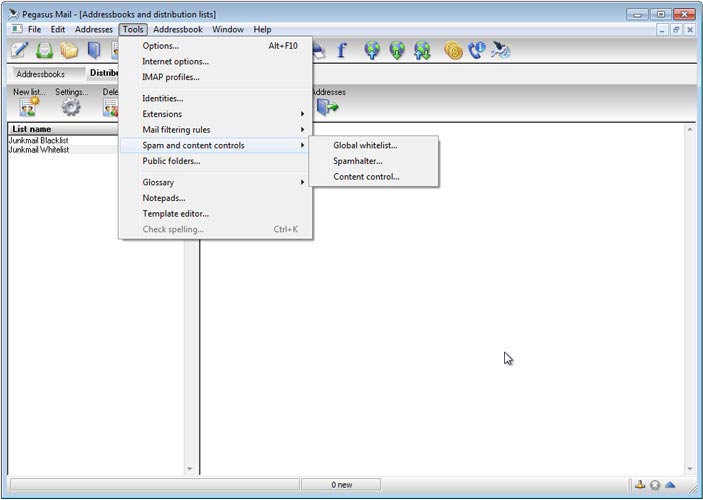Click the blue cloud status bar icon

tap(670, 485)
